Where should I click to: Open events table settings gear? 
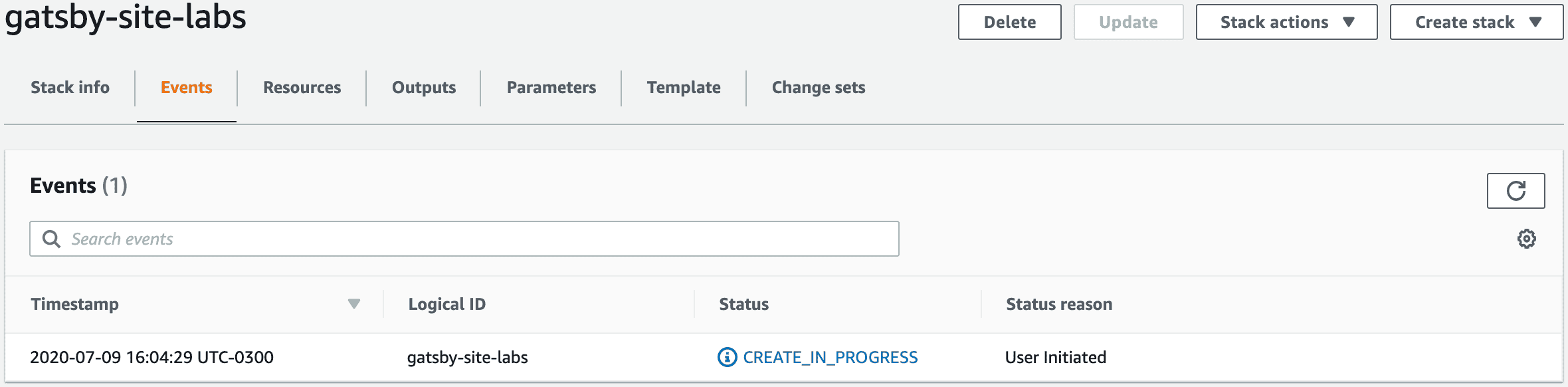[1526, 239]
